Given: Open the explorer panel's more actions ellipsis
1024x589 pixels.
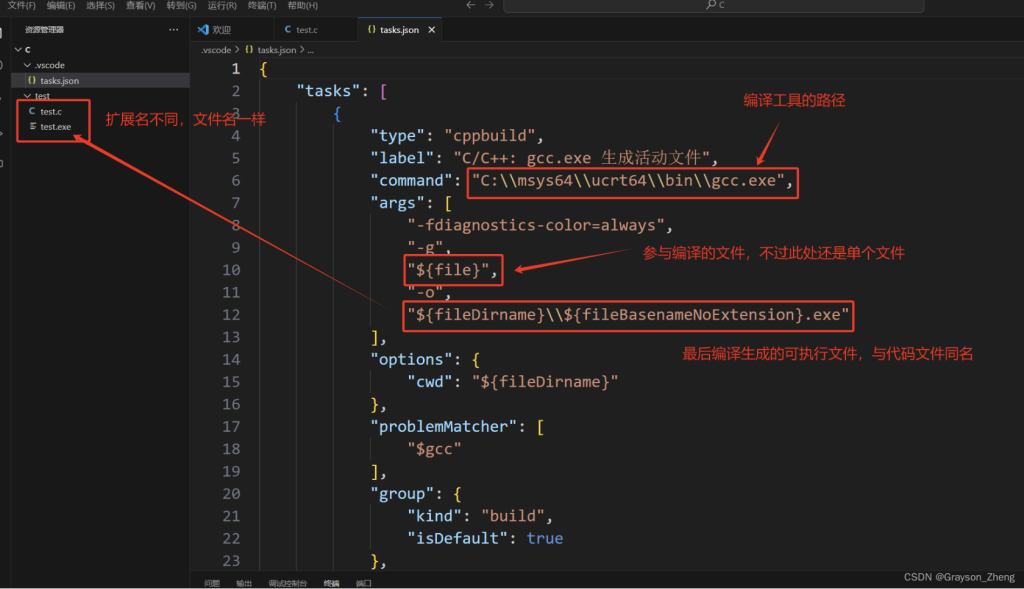Looking at the screenshot, I should click(174, 30).
